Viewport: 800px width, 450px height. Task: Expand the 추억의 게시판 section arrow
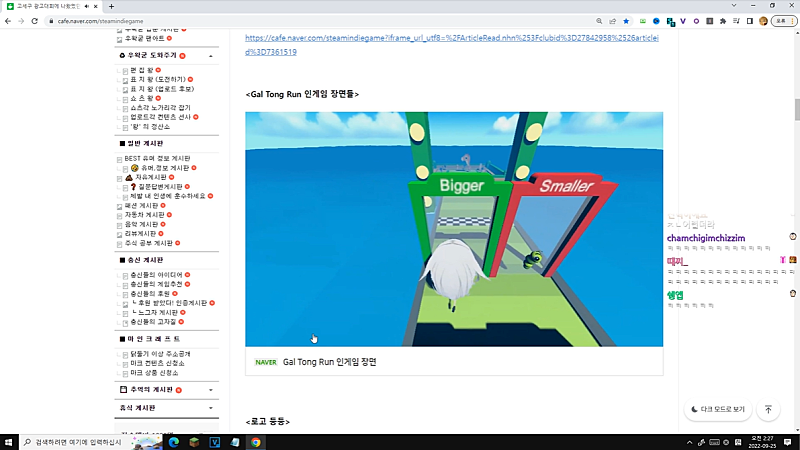[211, 390]
